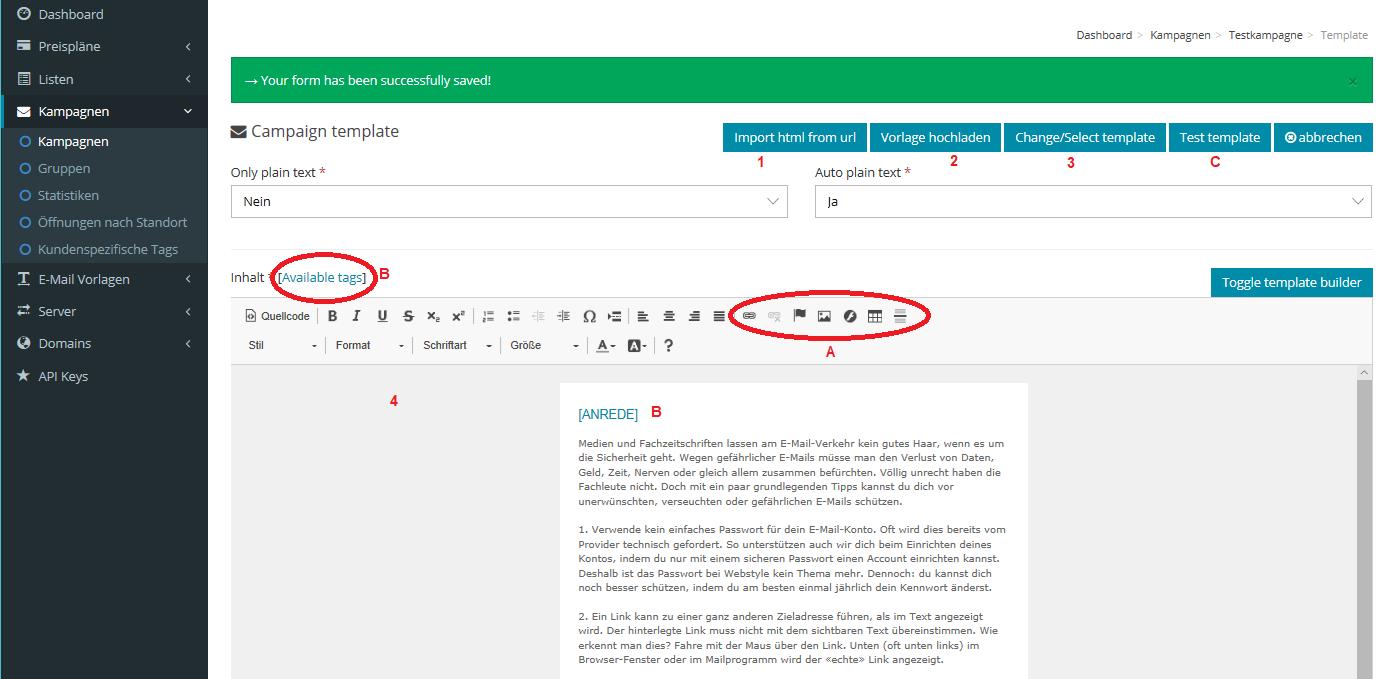Viewport: 1389px width, 679px height.
Task: Open the 'Only plain text' dropdown
Action: click(x=509, y=201)
